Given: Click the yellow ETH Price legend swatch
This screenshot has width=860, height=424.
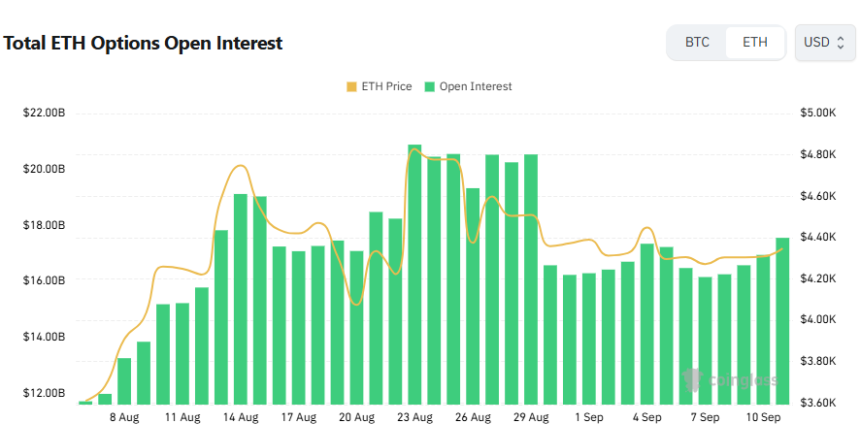Looking at the screenshot, I should [352, 87].
